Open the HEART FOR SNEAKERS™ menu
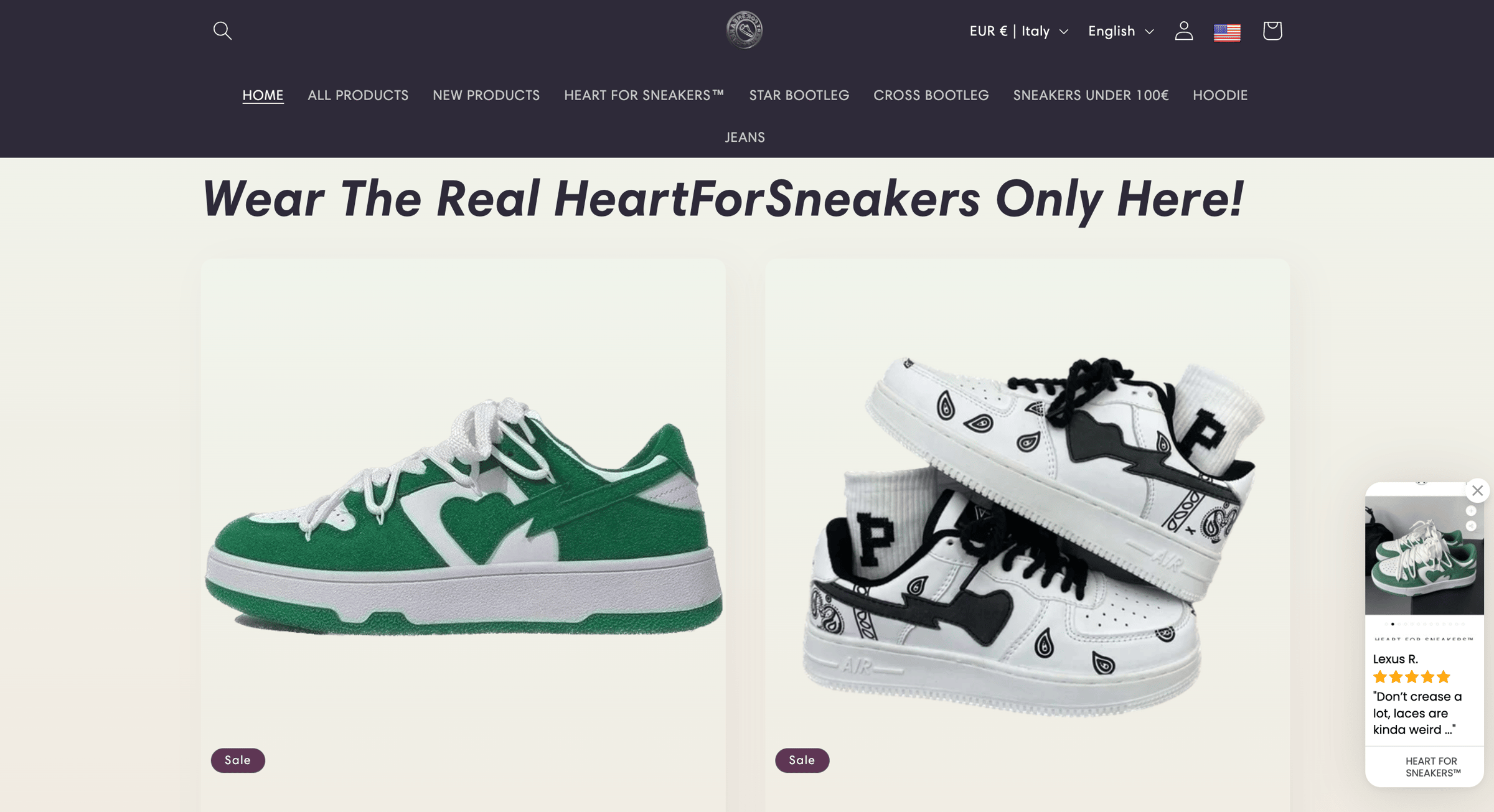1494x812 pixels. pos(644,95)
